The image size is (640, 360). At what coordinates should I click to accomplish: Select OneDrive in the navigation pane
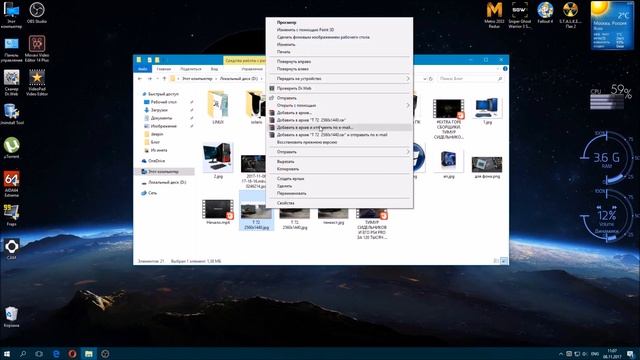pyautogui.click(x=156, y=161)
